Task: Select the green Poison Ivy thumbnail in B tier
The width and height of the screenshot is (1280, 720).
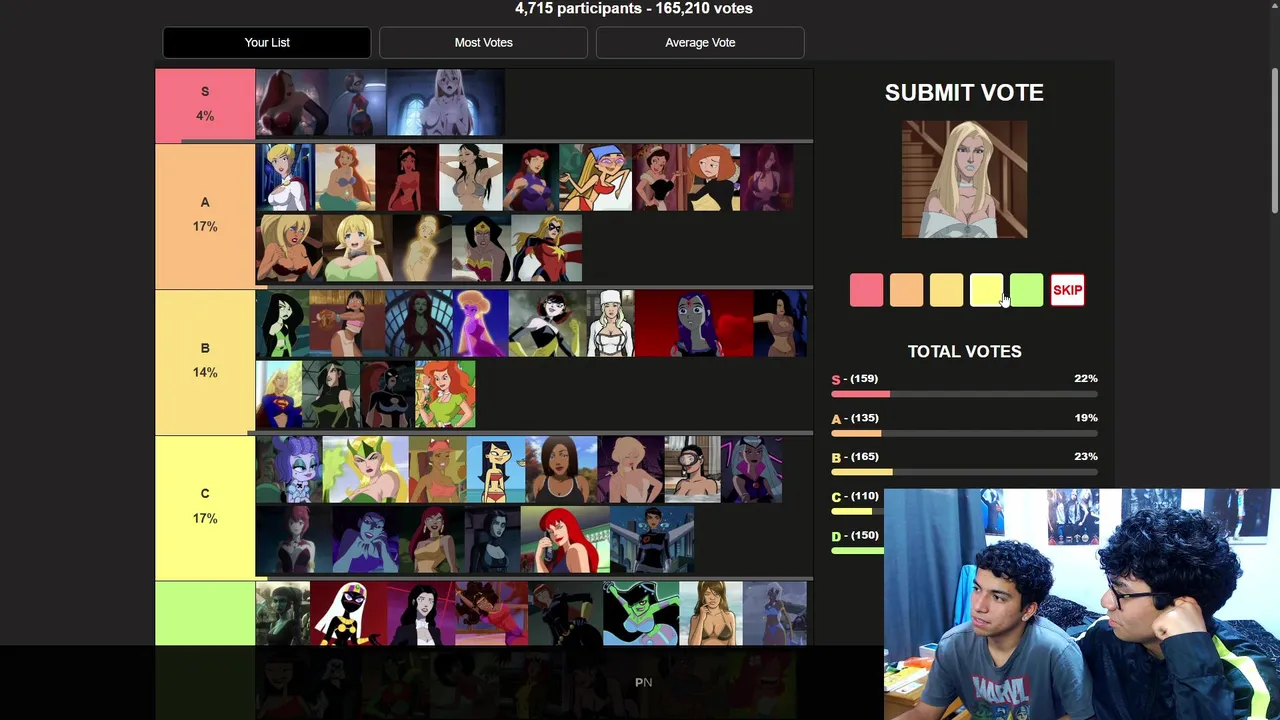Action: (x=419, y=324)
